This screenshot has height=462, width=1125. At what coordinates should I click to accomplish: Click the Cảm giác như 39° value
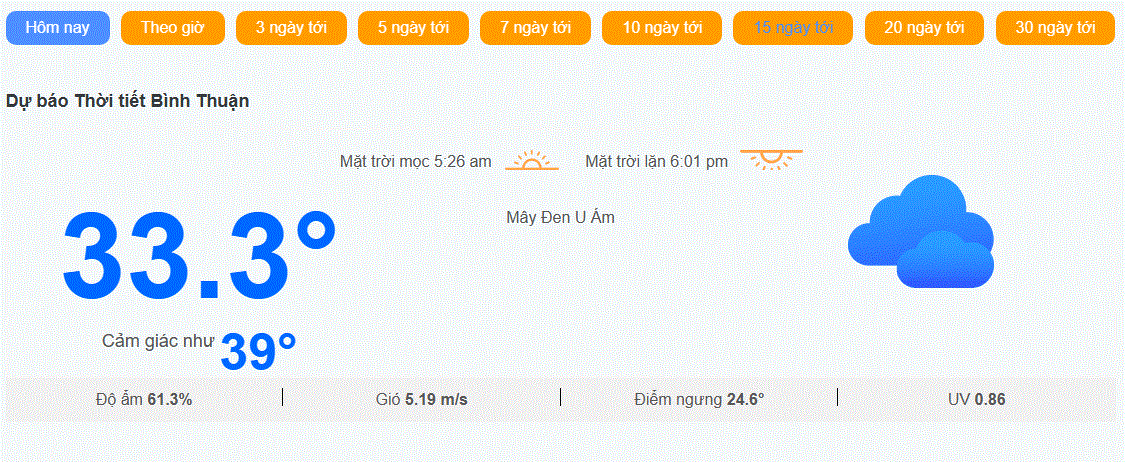point(259,351)
